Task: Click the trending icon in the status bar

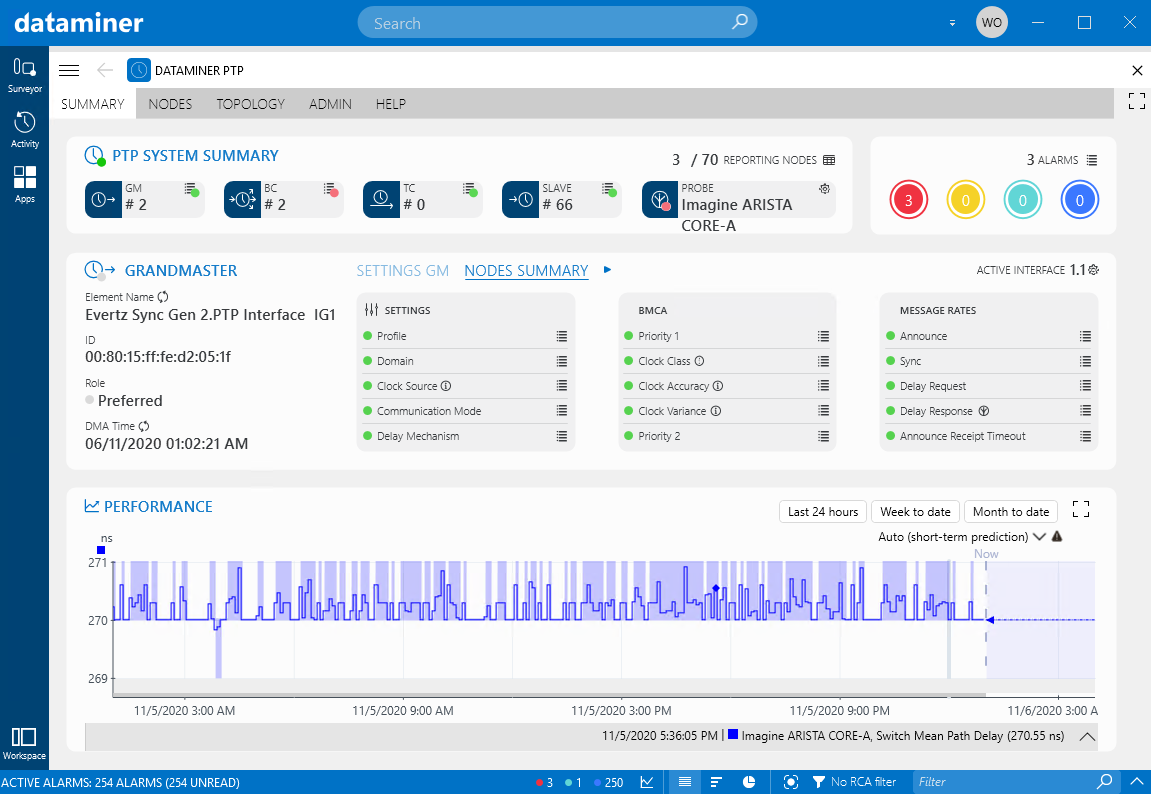Action: tap(646, 781)
